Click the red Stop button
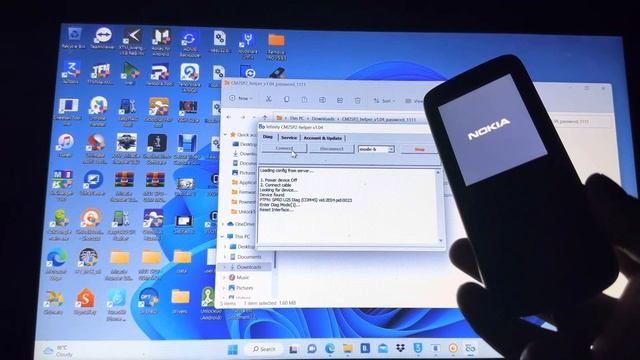The height and width of the screenshot is (360, 640). [419, 149]
